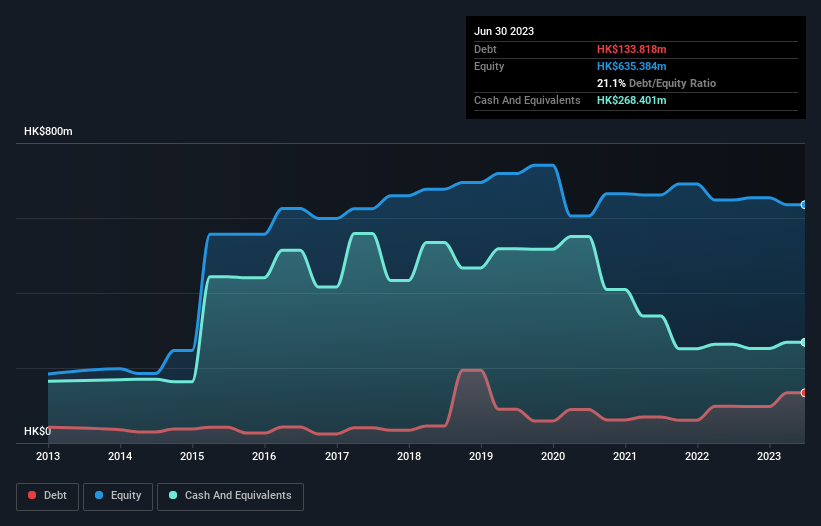The width and height of the screenshot is (821, 526).
Task: Toggle the Equity series legend button
Action: click(118, 496)
